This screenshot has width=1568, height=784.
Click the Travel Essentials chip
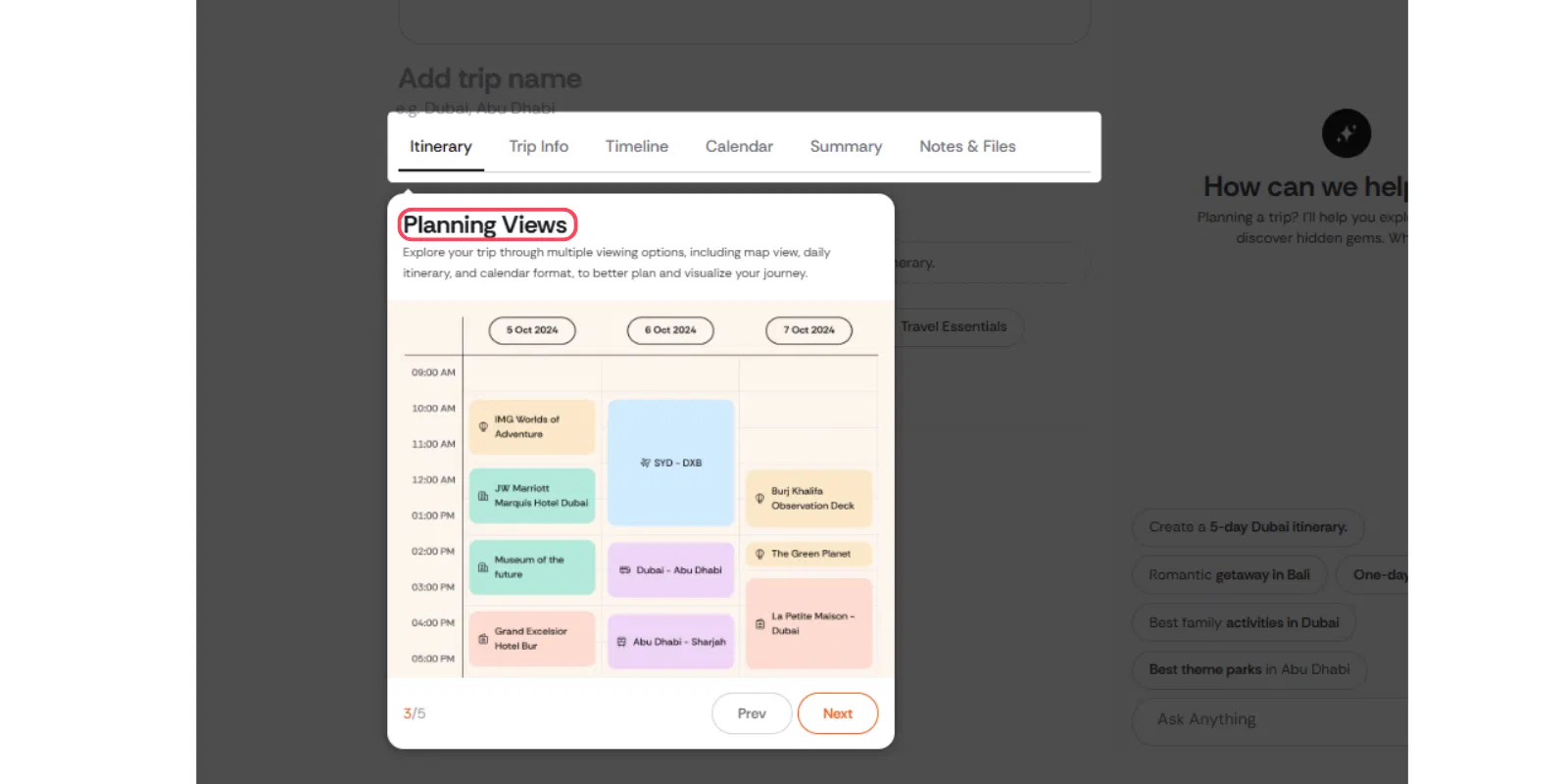tap(954, 327)
